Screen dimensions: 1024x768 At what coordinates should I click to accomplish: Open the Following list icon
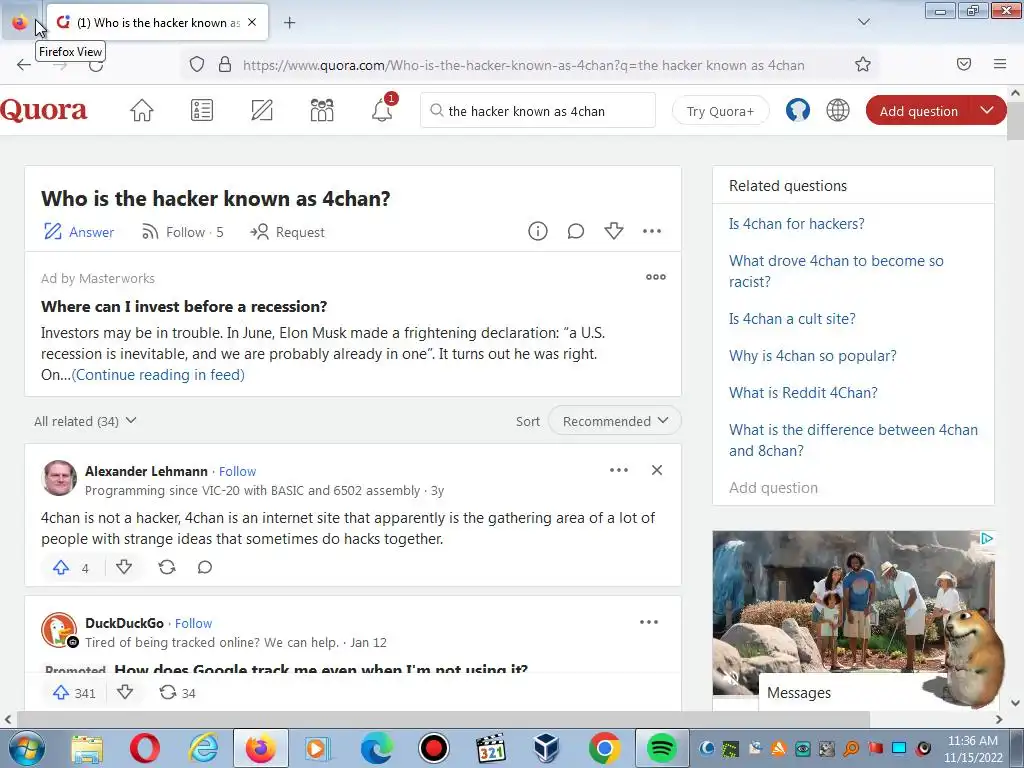pos(202,110)
